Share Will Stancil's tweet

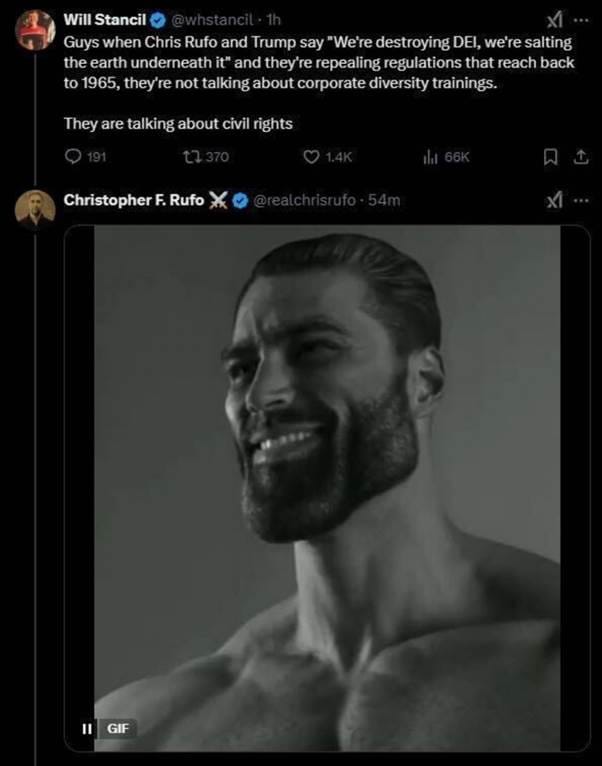(580, 156)
